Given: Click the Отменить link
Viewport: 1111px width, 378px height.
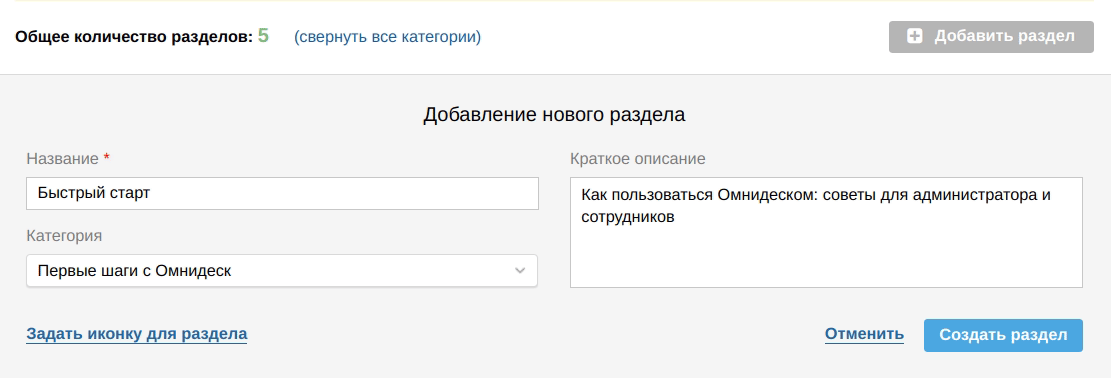Looking at the screenshot, I should pos(864,334).
